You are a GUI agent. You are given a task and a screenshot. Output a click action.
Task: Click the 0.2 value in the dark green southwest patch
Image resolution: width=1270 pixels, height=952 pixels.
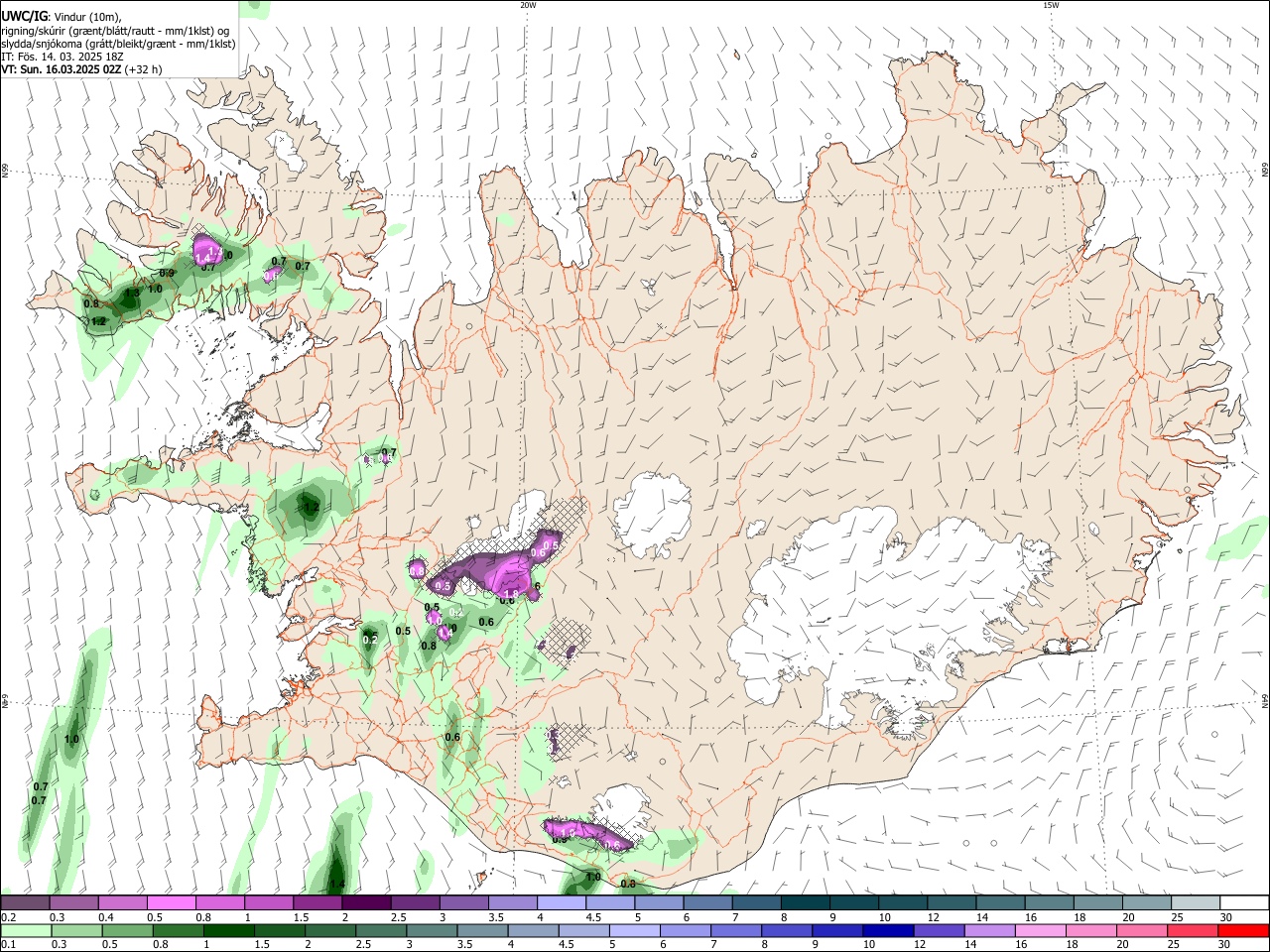pos(370,640)
